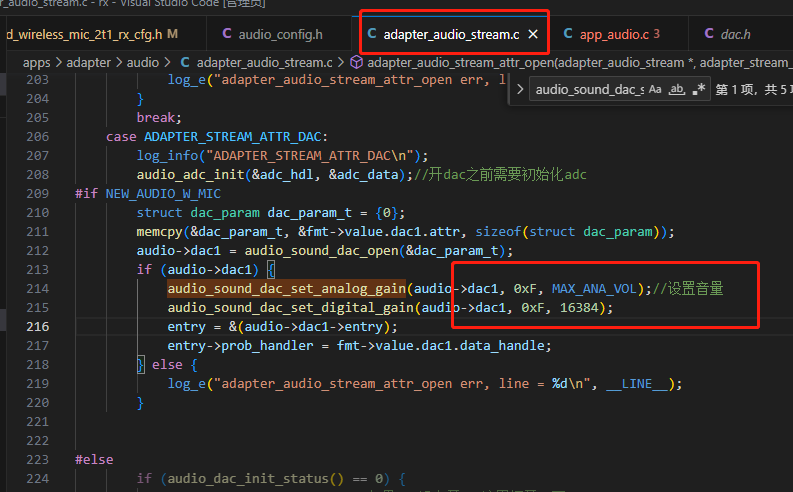
Task: Click the highlighted audio_sound_dac_set_analog_gain call
Action: (x=286, y=289)
